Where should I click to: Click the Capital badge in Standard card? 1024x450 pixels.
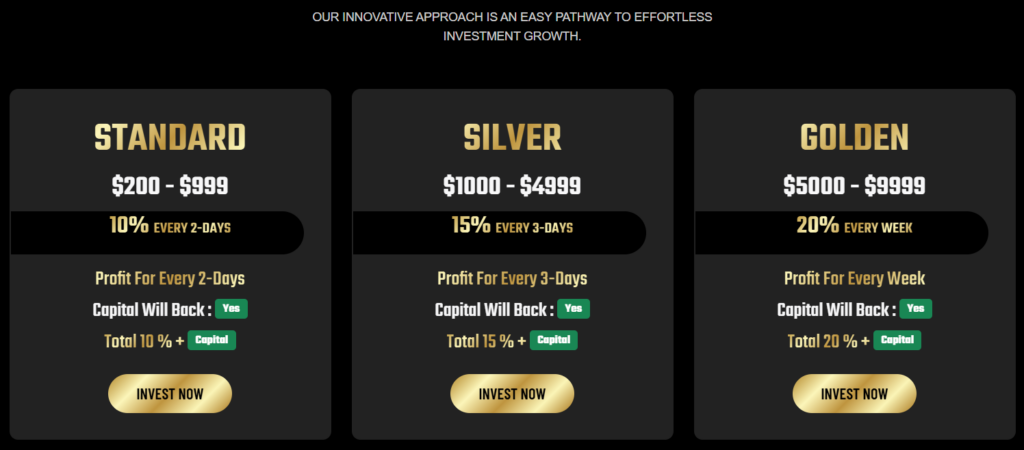[x=212, y=340]
